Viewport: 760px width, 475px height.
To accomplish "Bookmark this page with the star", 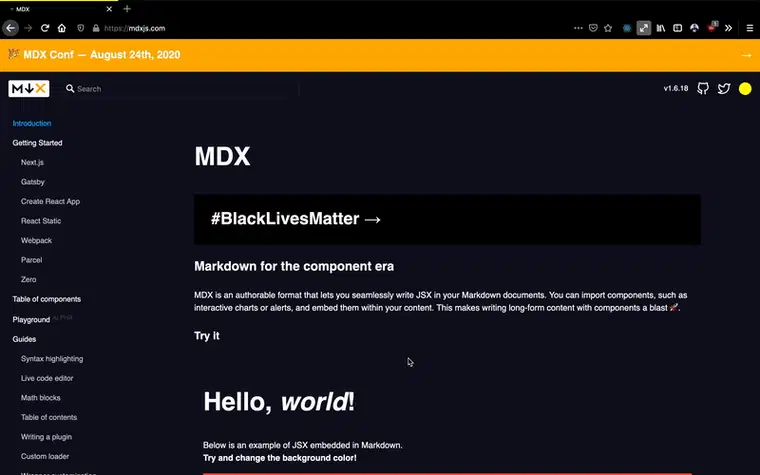I will (608, 28).
